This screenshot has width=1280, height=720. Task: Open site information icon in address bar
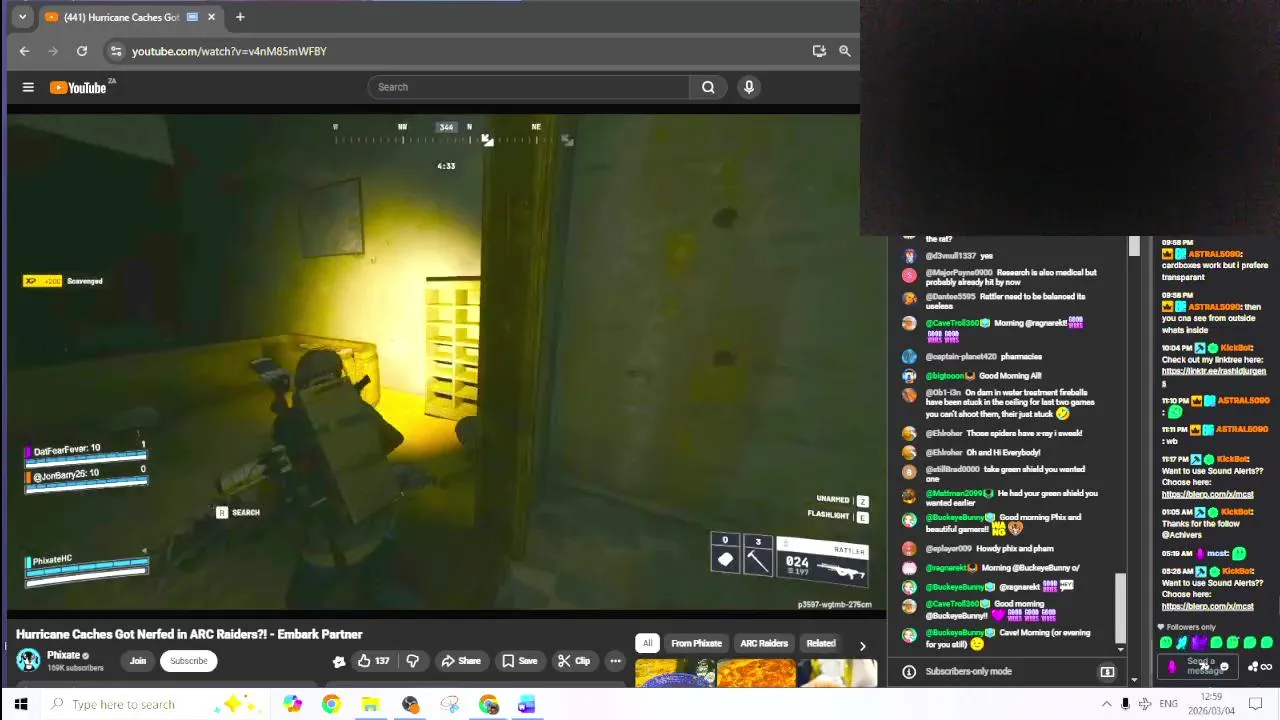point(116,51)
